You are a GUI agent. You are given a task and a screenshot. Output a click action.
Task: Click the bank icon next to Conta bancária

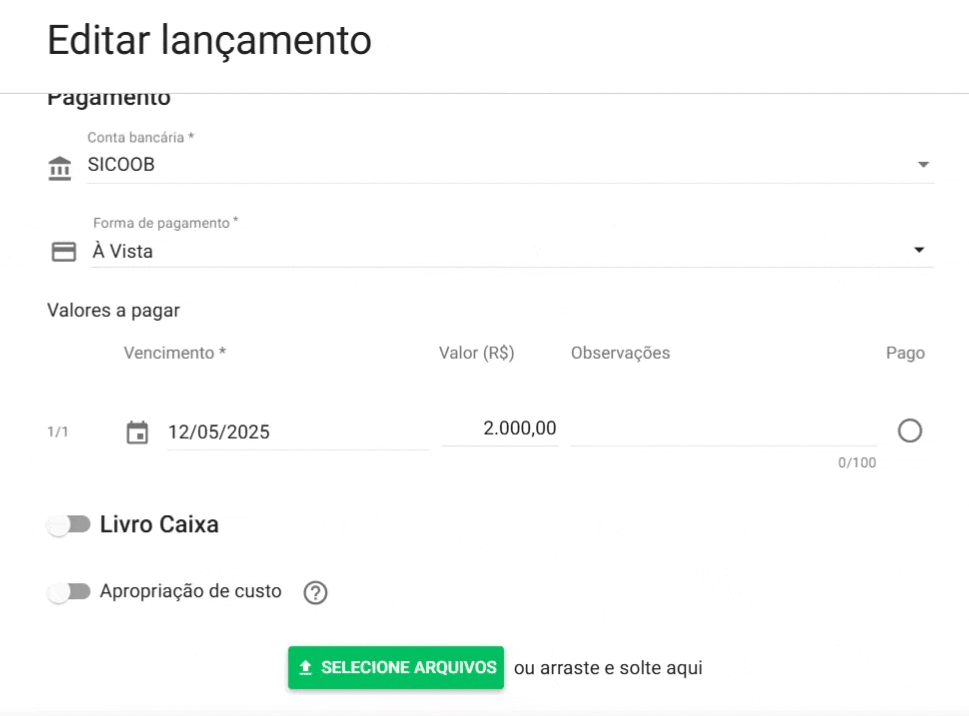click(x=60, y=167)
